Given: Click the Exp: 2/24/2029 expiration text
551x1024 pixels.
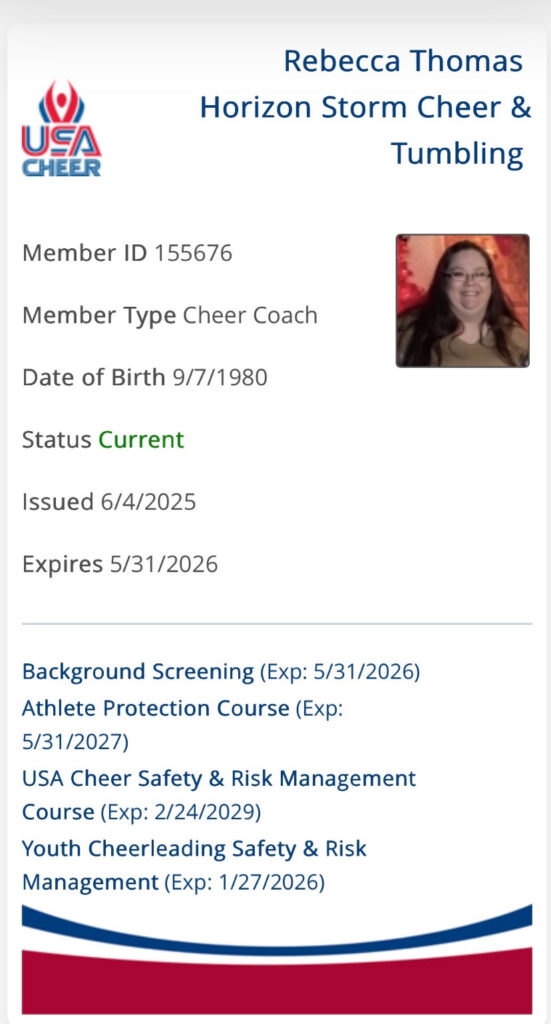Looking at the screenshot, I should pos(180,813).
